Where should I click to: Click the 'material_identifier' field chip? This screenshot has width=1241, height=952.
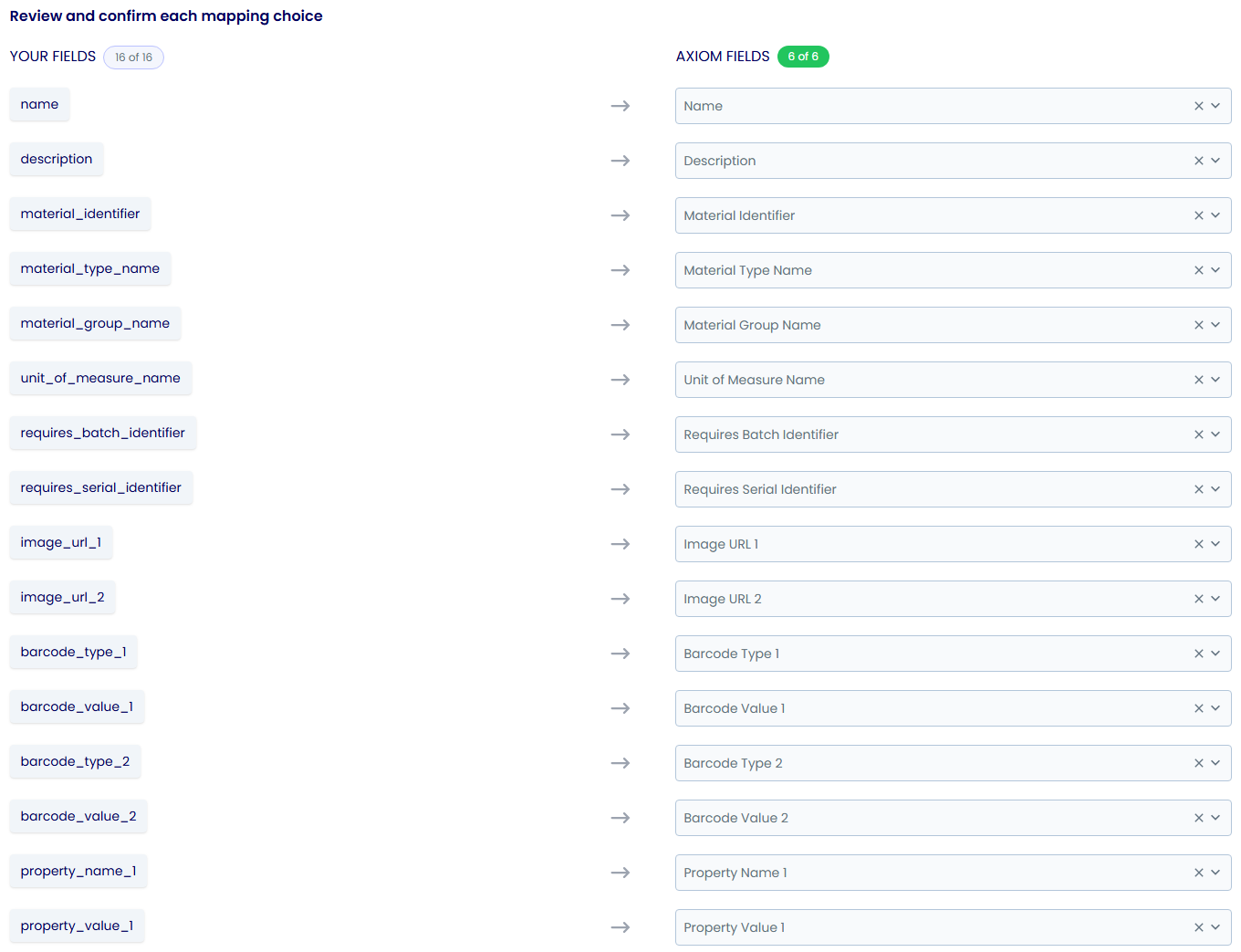[x=80, y=214]
